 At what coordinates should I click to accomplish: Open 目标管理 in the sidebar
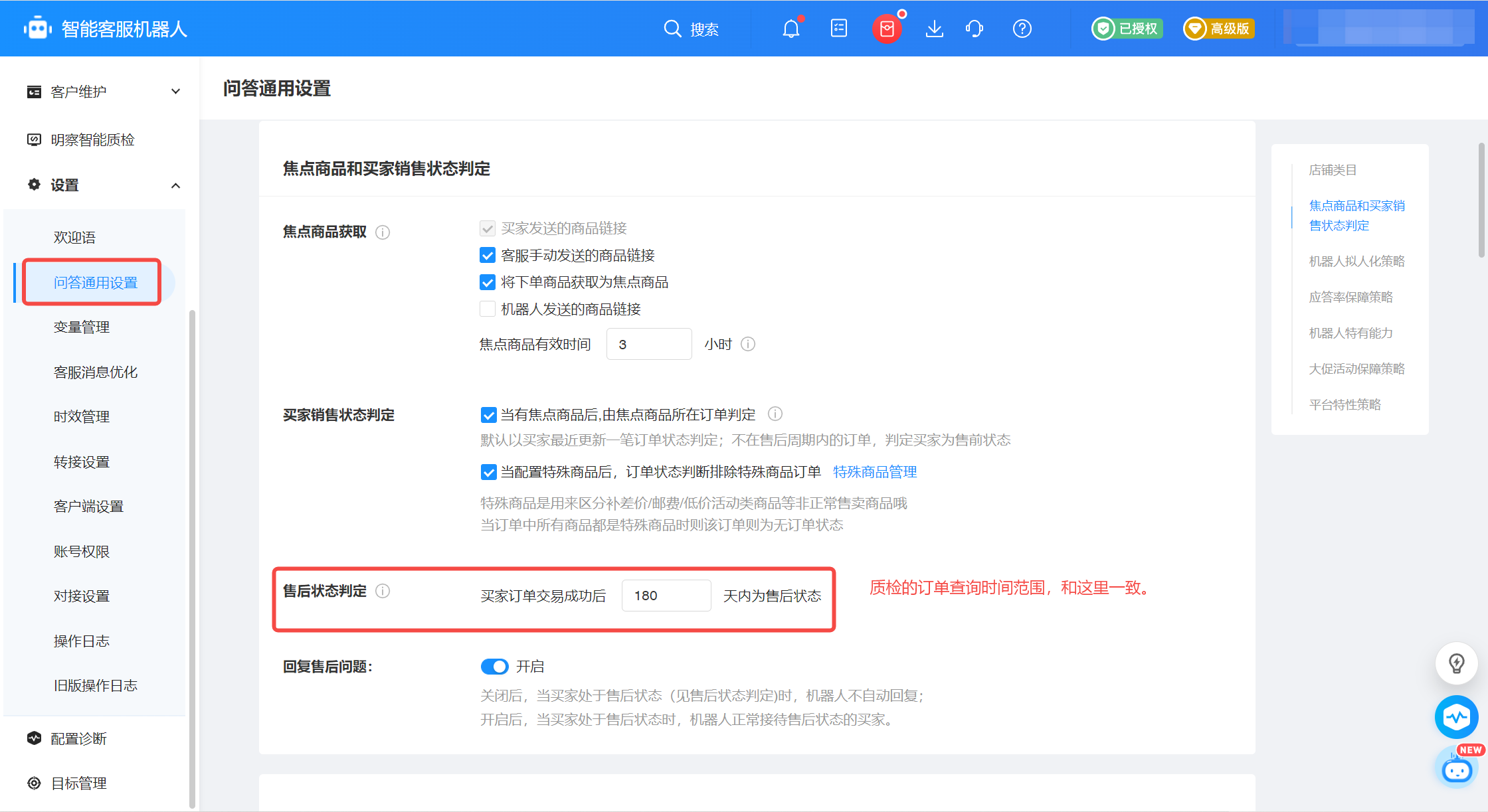point(78,783)
